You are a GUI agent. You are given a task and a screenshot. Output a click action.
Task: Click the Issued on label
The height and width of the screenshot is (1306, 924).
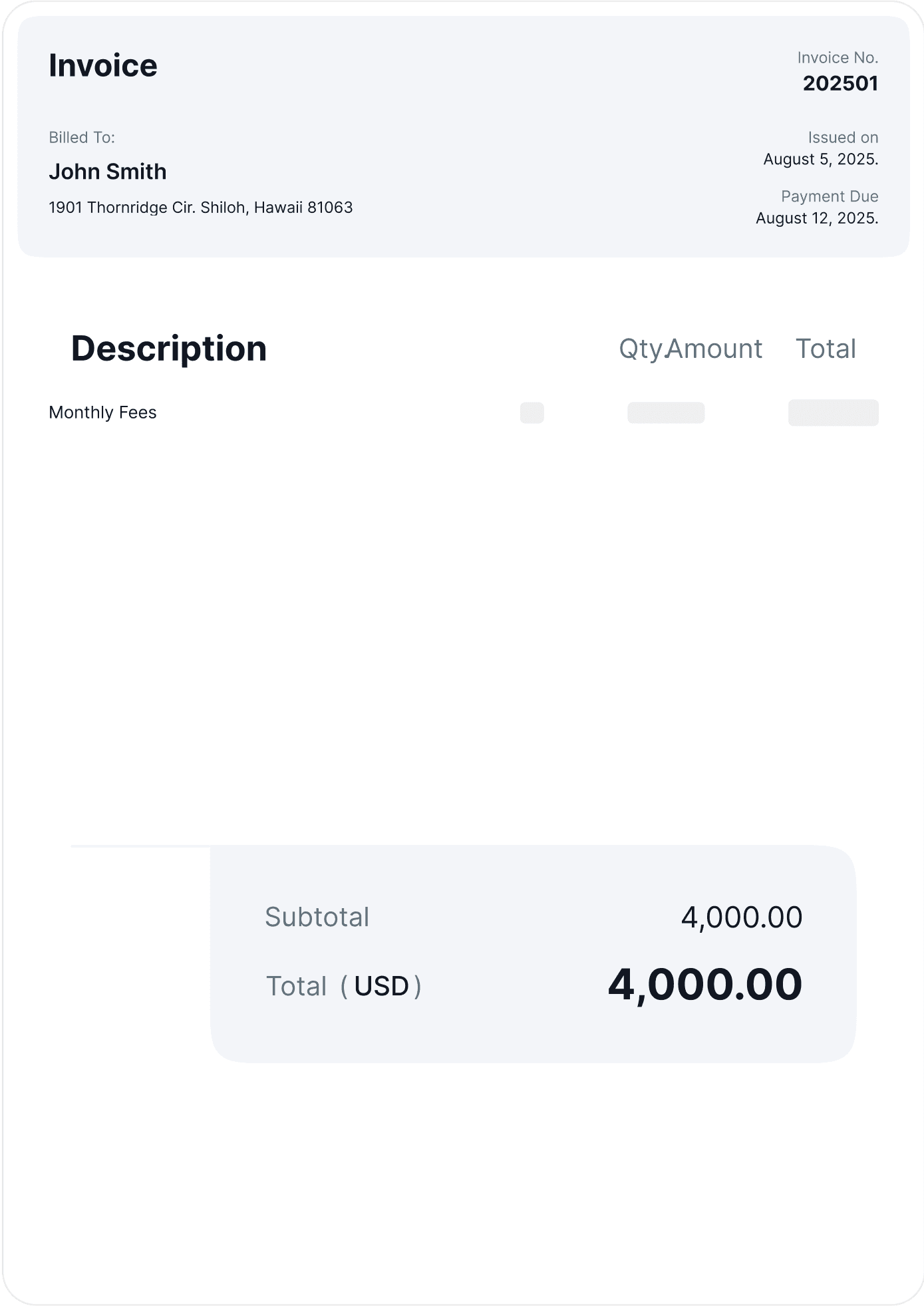point(843,138)
